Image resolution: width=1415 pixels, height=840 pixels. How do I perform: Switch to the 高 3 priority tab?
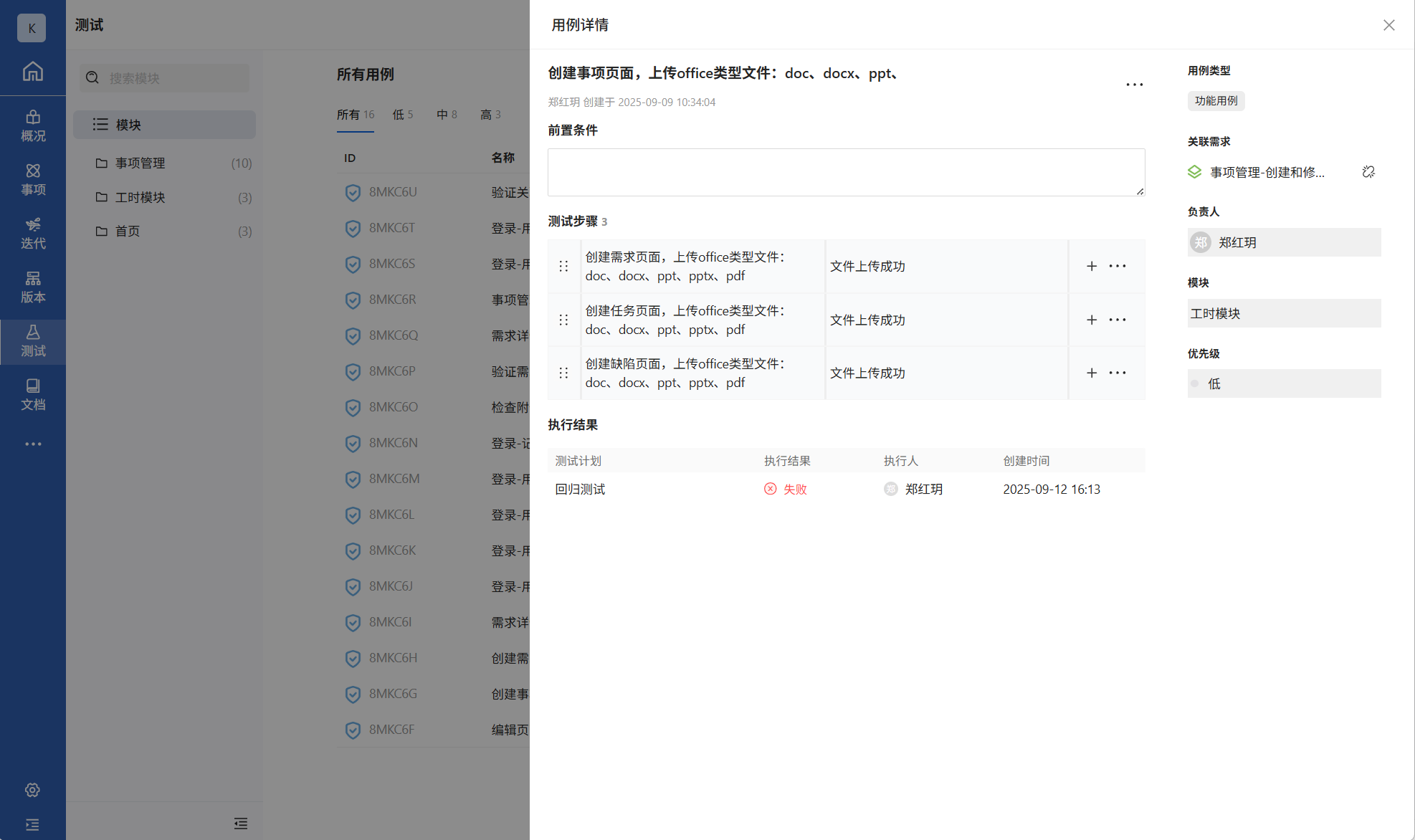pyautogui.click(x=490, y=115)
